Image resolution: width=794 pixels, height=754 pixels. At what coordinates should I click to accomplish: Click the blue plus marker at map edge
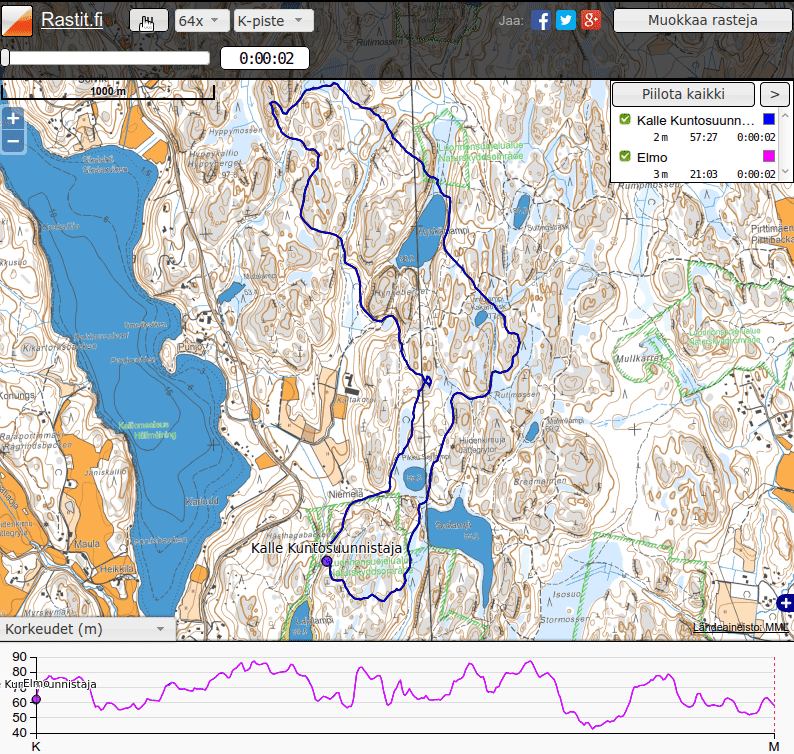pyautogui.click(x=786, y=602)
